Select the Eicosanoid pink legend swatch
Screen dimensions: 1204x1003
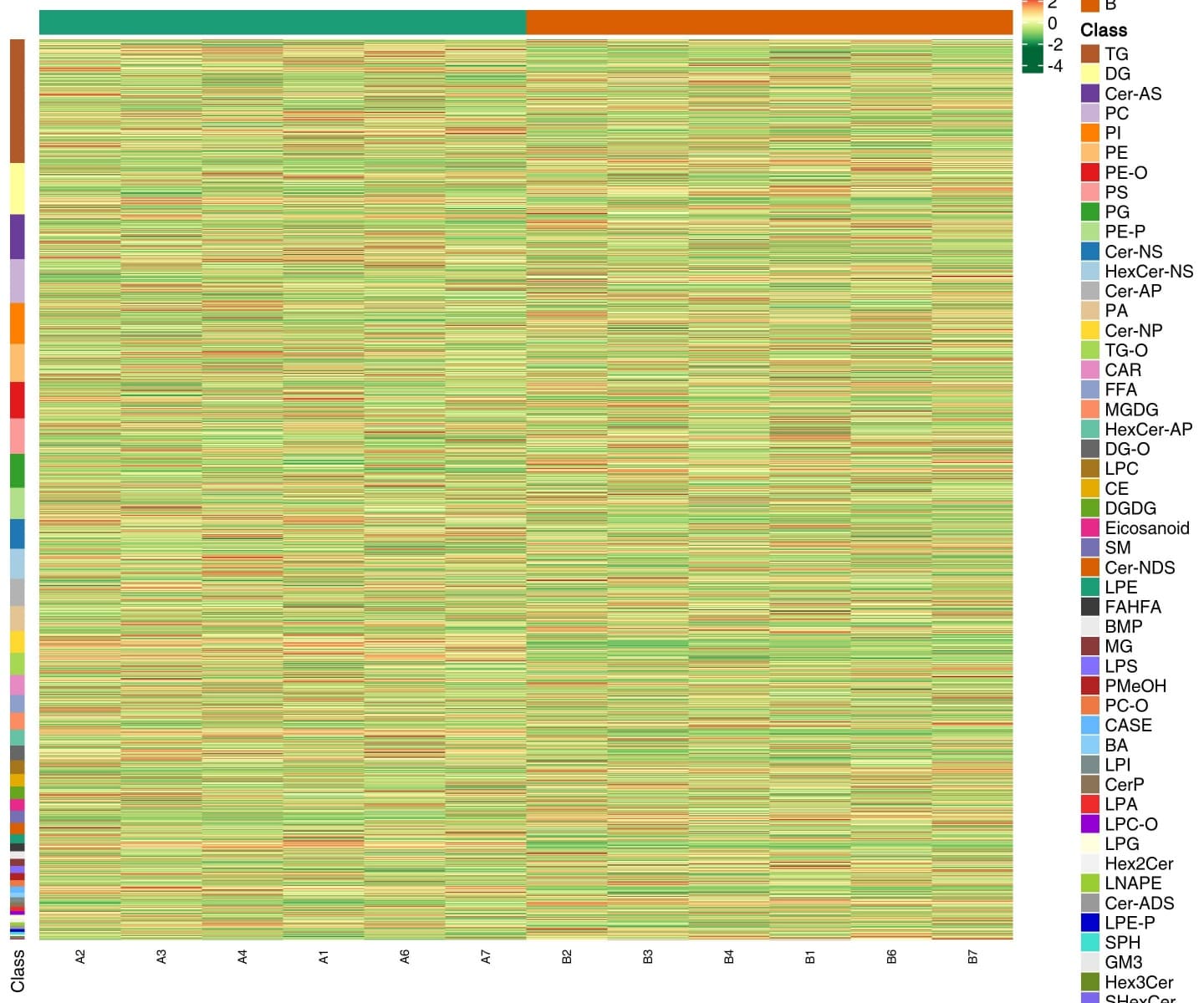coord(1089,528)
